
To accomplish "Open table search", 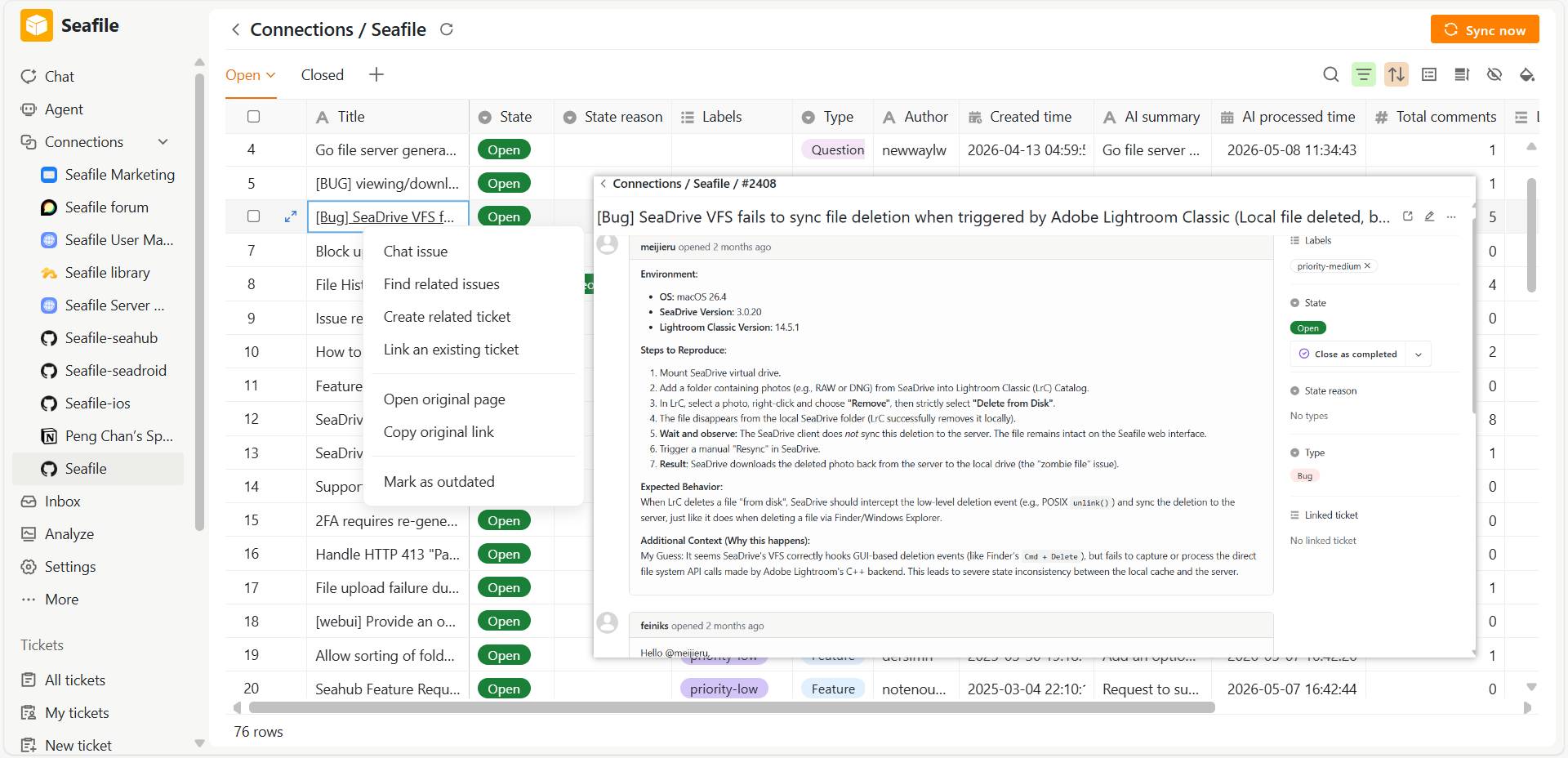I will coord(1331,74).
